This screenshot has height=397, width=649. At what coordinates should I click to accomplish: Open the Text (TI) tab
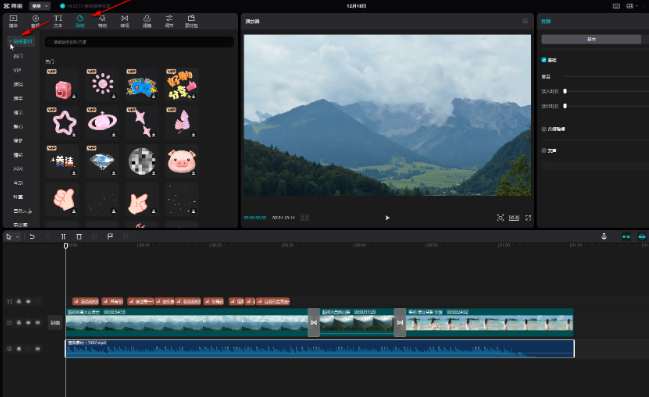[x=58, y=21]
